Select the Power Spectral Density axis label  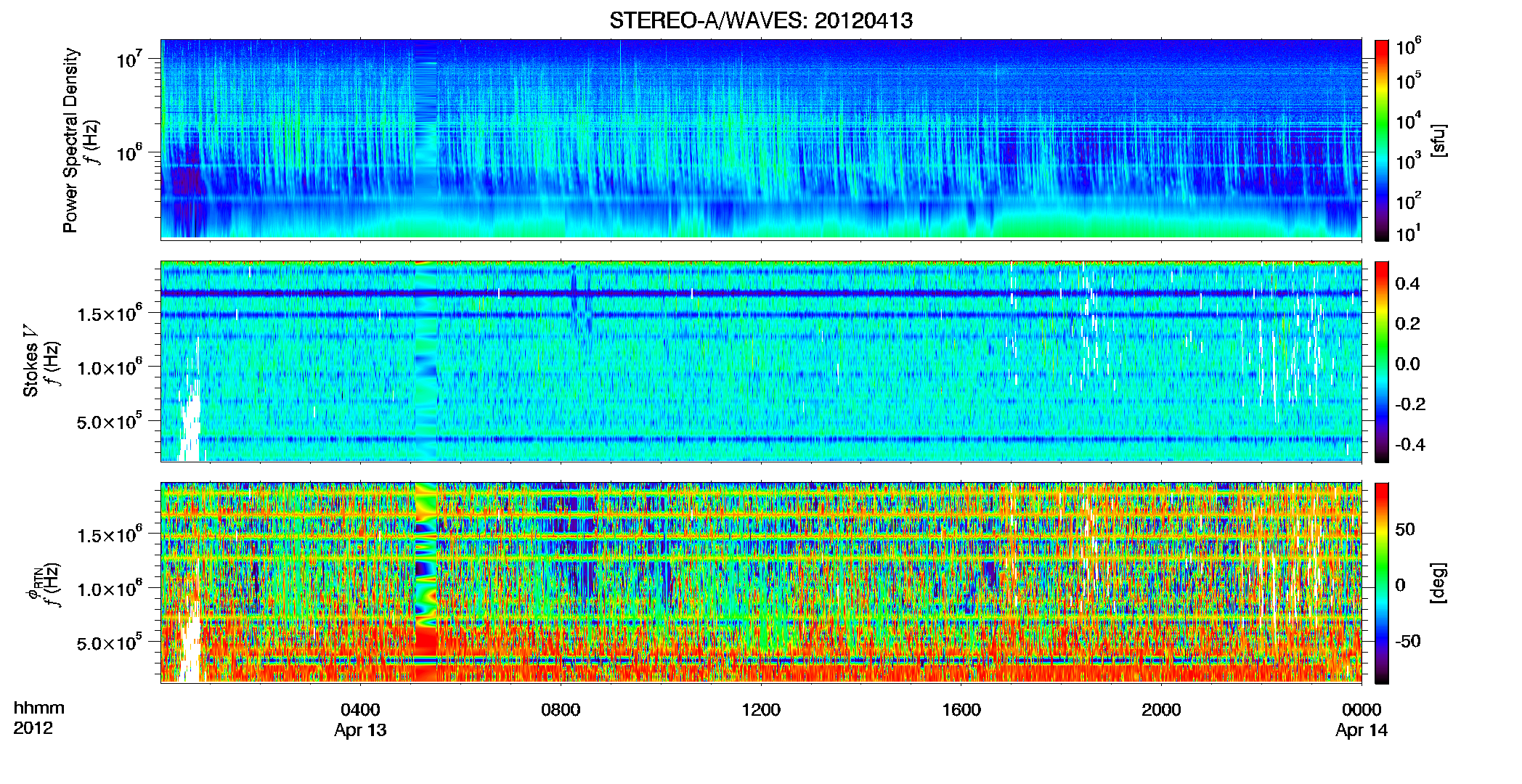[x=70, y=140]
